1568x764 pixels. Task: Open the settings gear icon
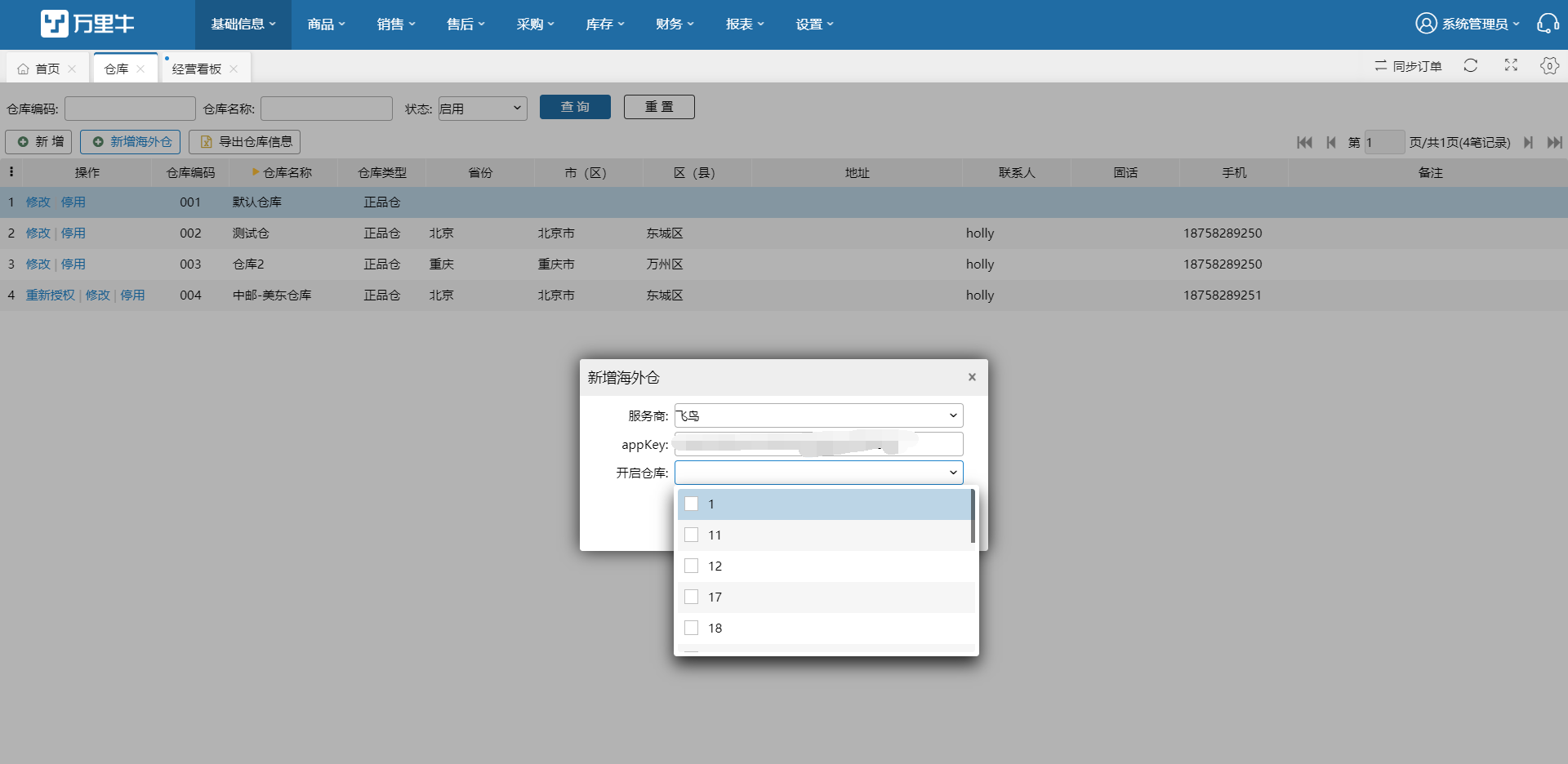point(1549,65)
